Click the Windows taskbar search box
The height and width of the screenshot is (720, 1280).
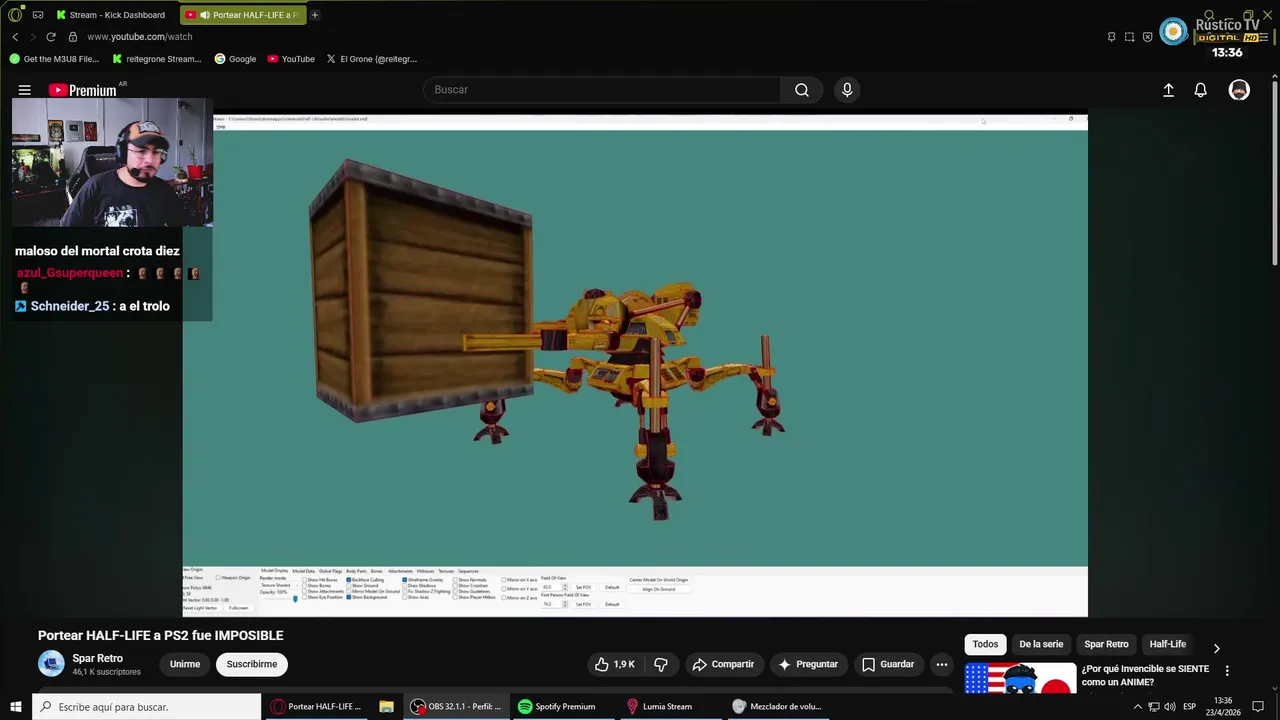147,706
